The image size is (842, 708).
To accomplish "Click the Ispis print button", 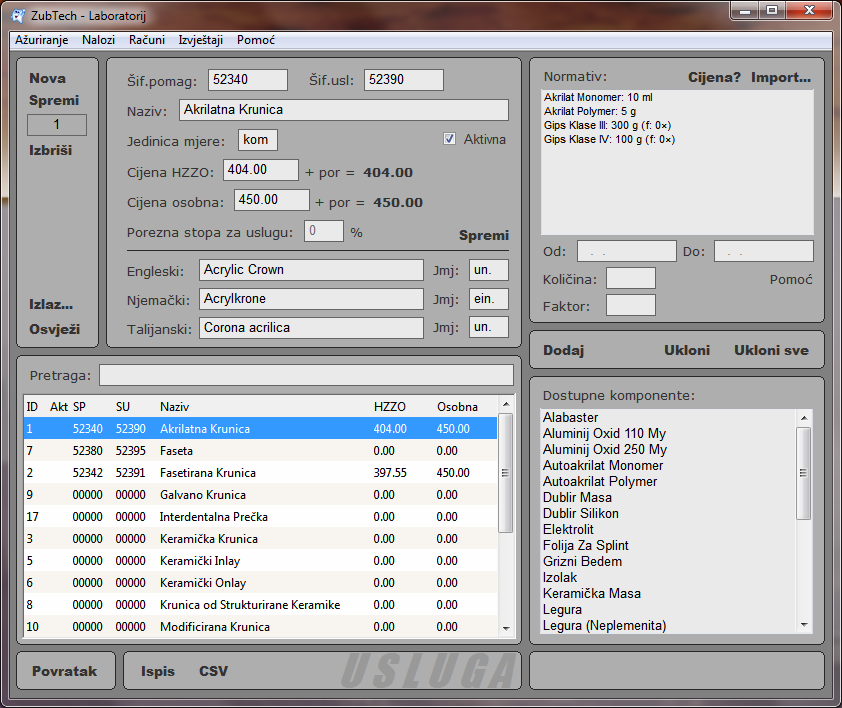I will click(x=158, y=671).
